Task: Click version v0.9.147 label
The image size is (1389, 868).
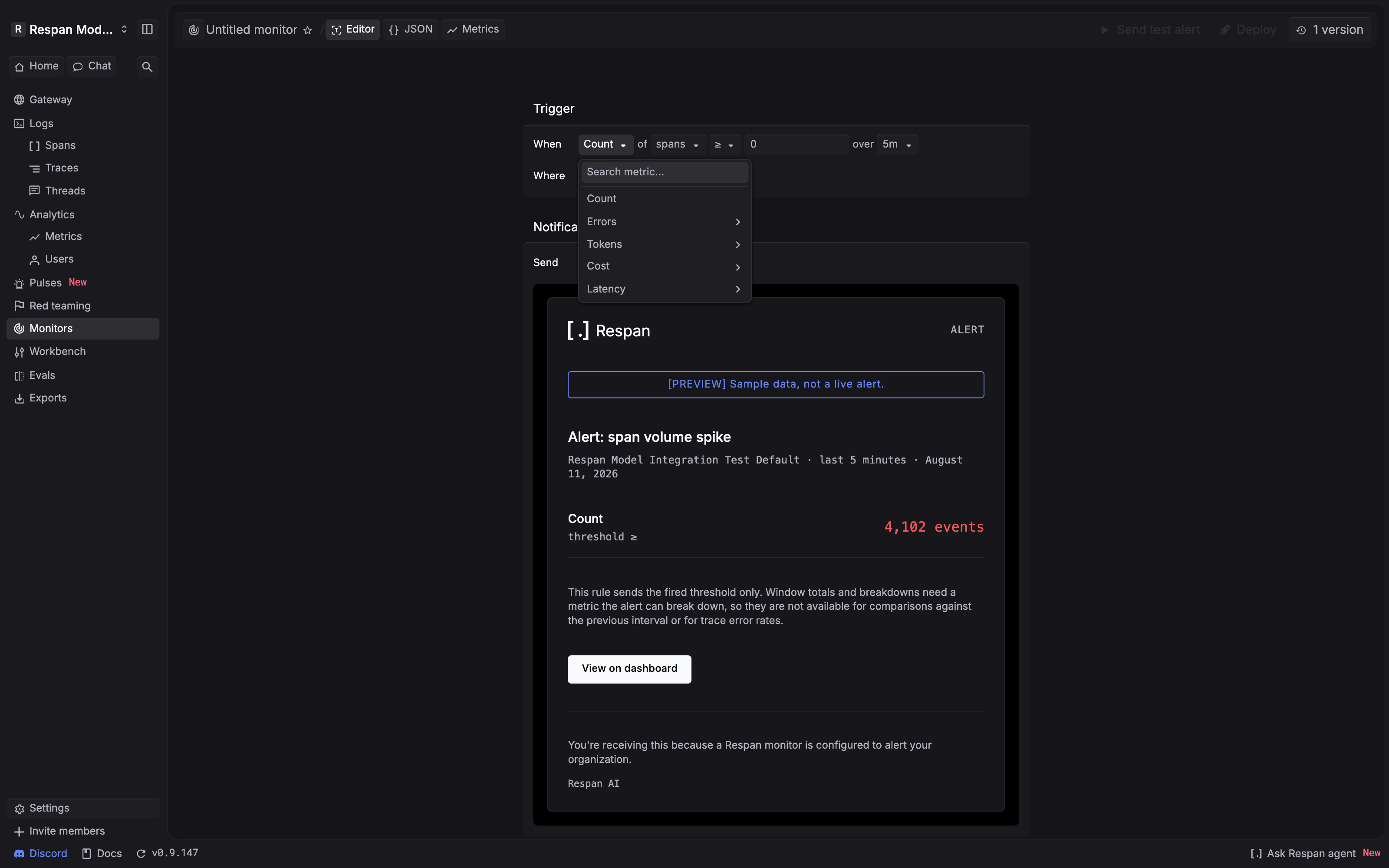Action: (x=174, y=853)
